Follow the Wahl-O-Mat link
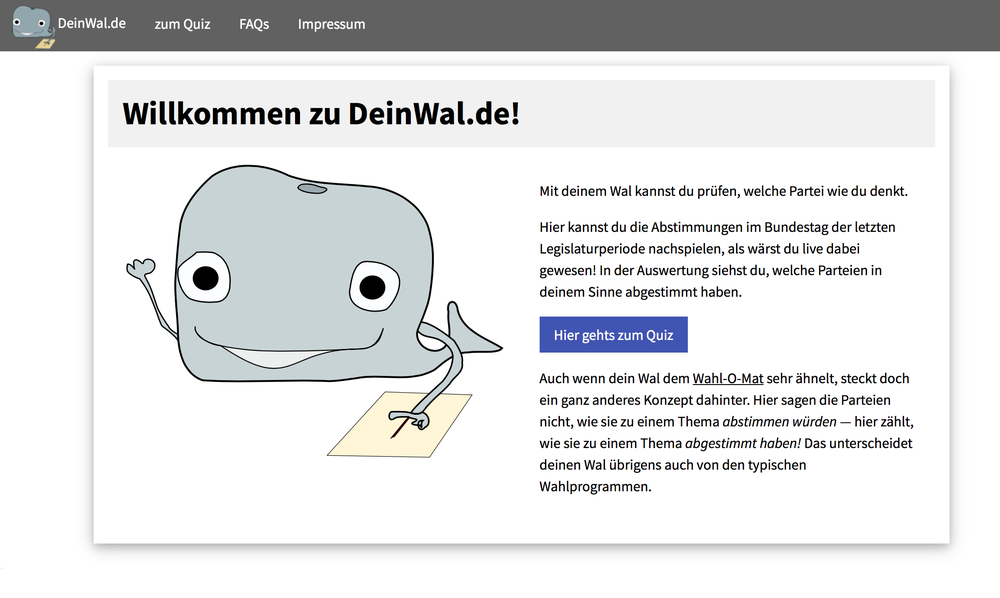This screenshot has width=1000, height=598. [x=727, y=378]
